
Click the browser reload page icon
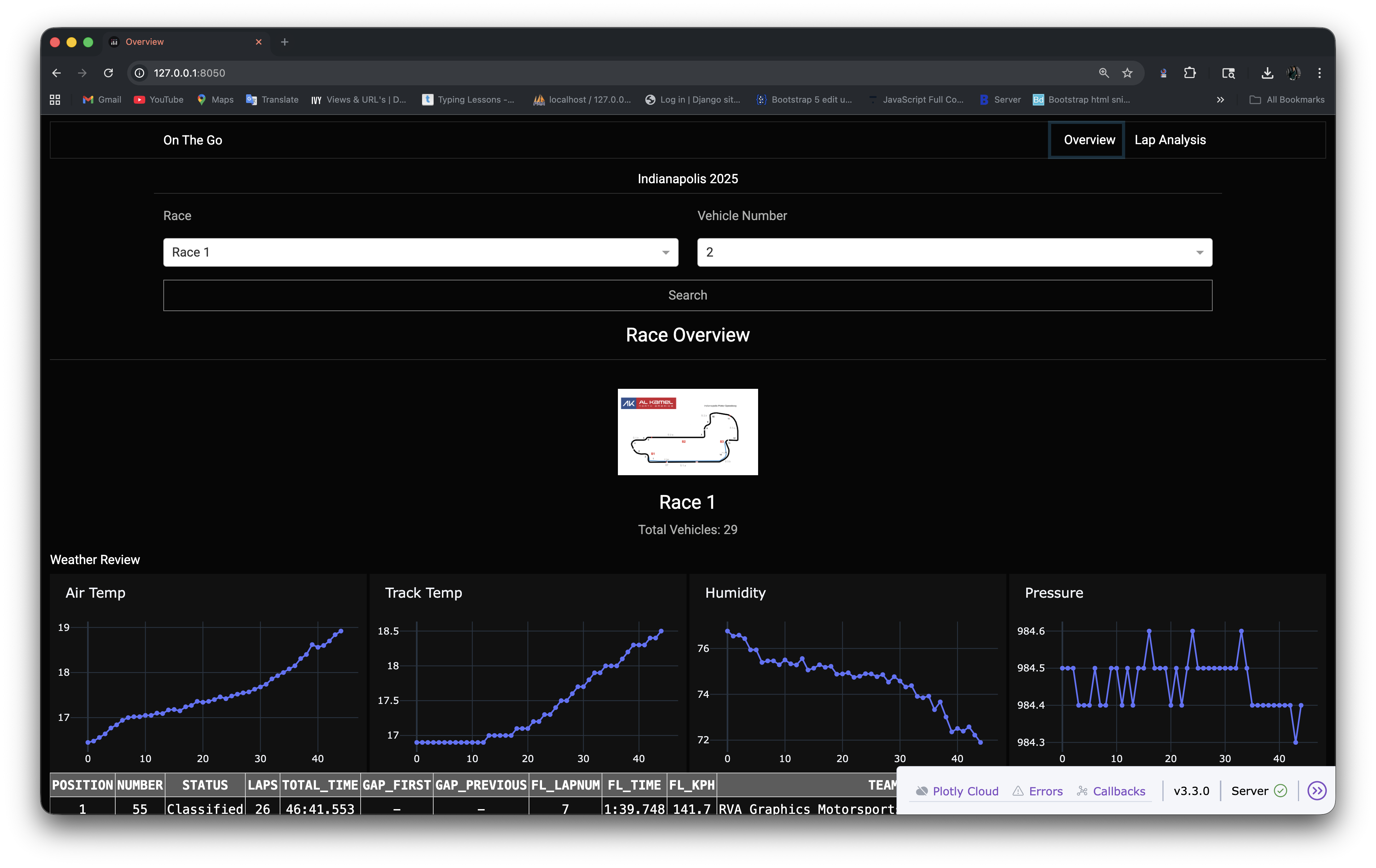[x=108, y=73]
